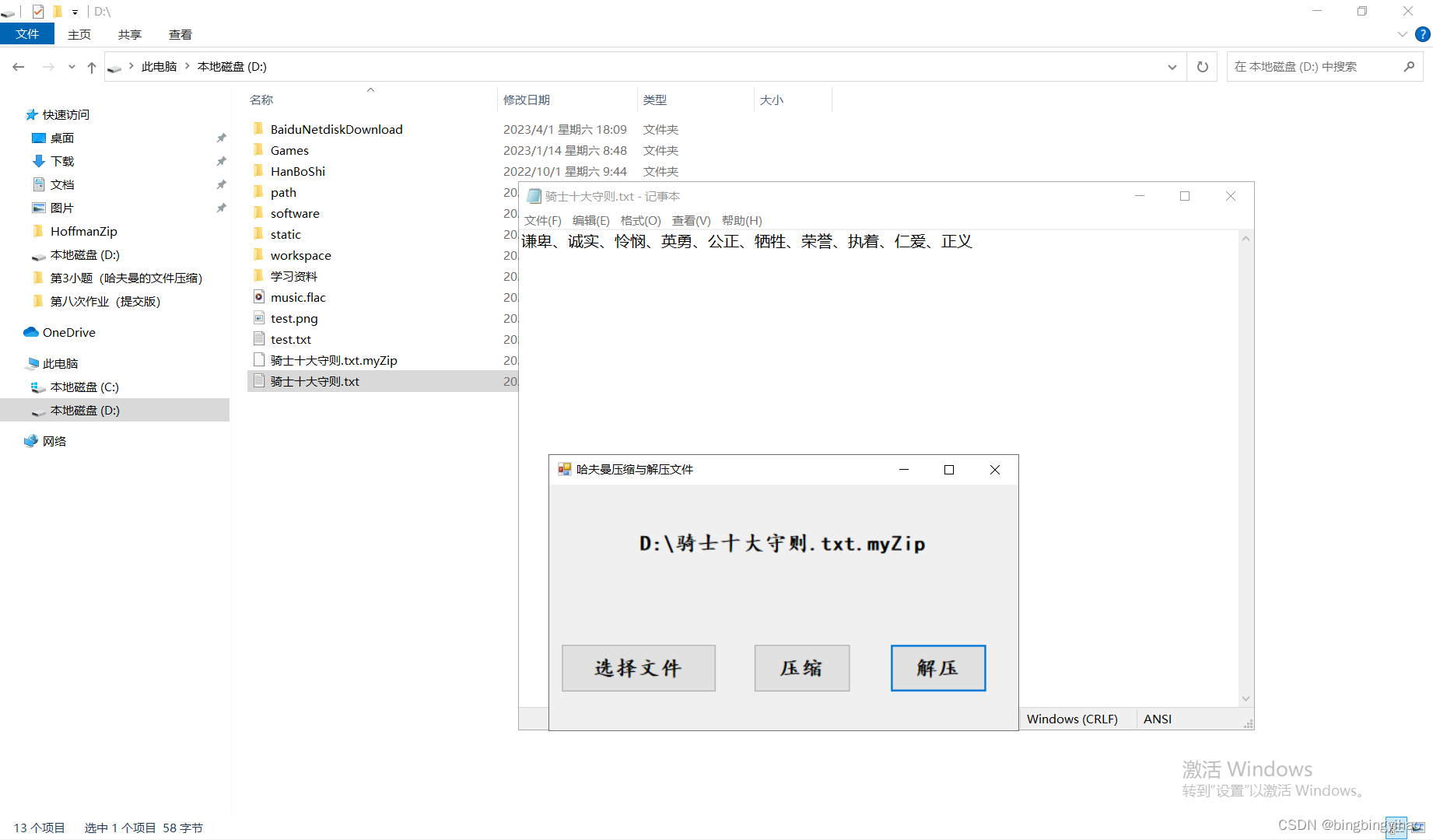Select the music.flac file icon
The image size is (1433, 840).
pyautogui.click(x=259, y=296)
